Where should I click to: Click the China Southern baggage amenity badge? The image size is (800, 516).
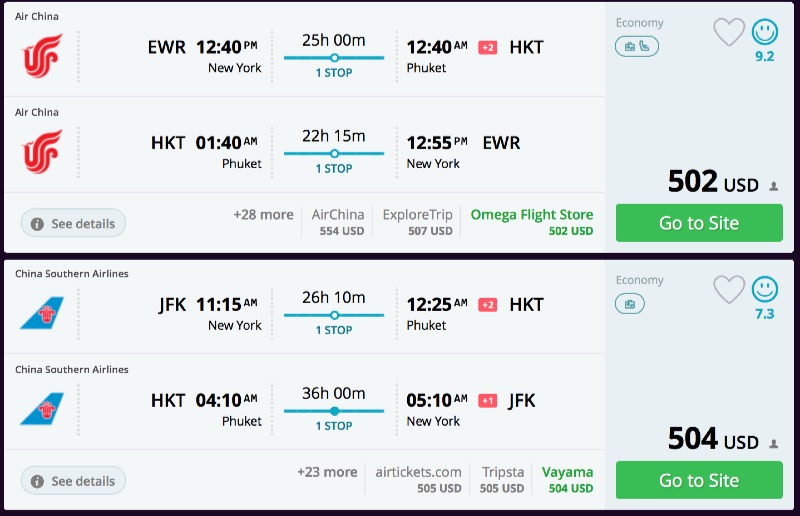click(x=630, y=303)
